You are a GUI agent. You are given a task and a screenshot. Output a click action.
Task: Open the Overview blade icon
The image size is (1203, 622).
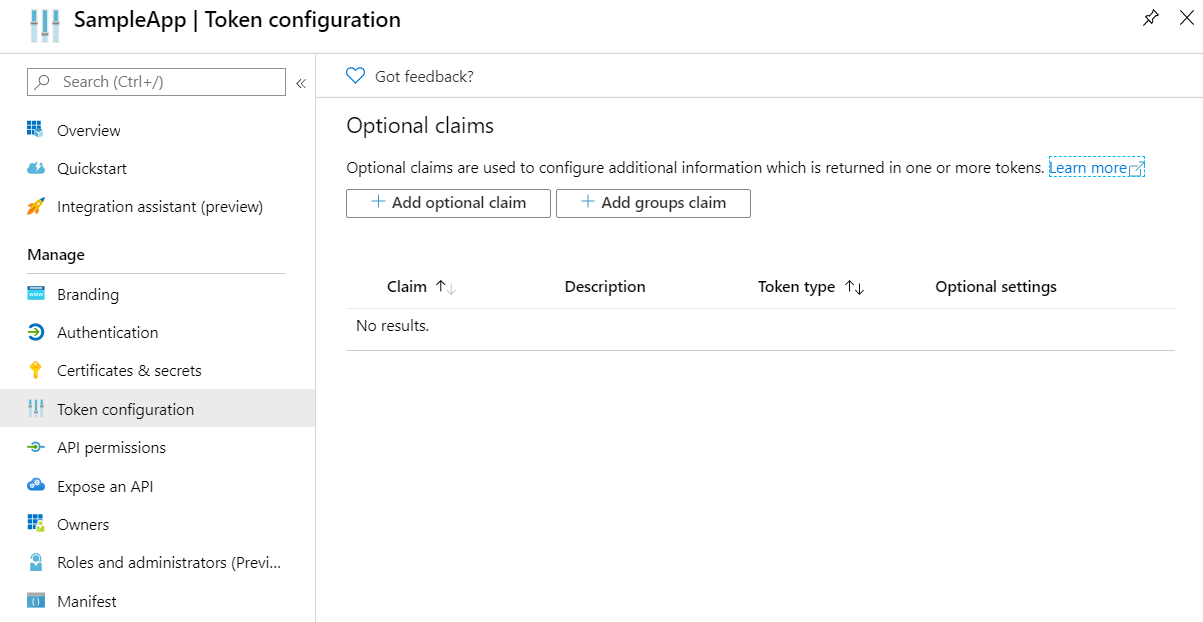pos(38,130)
